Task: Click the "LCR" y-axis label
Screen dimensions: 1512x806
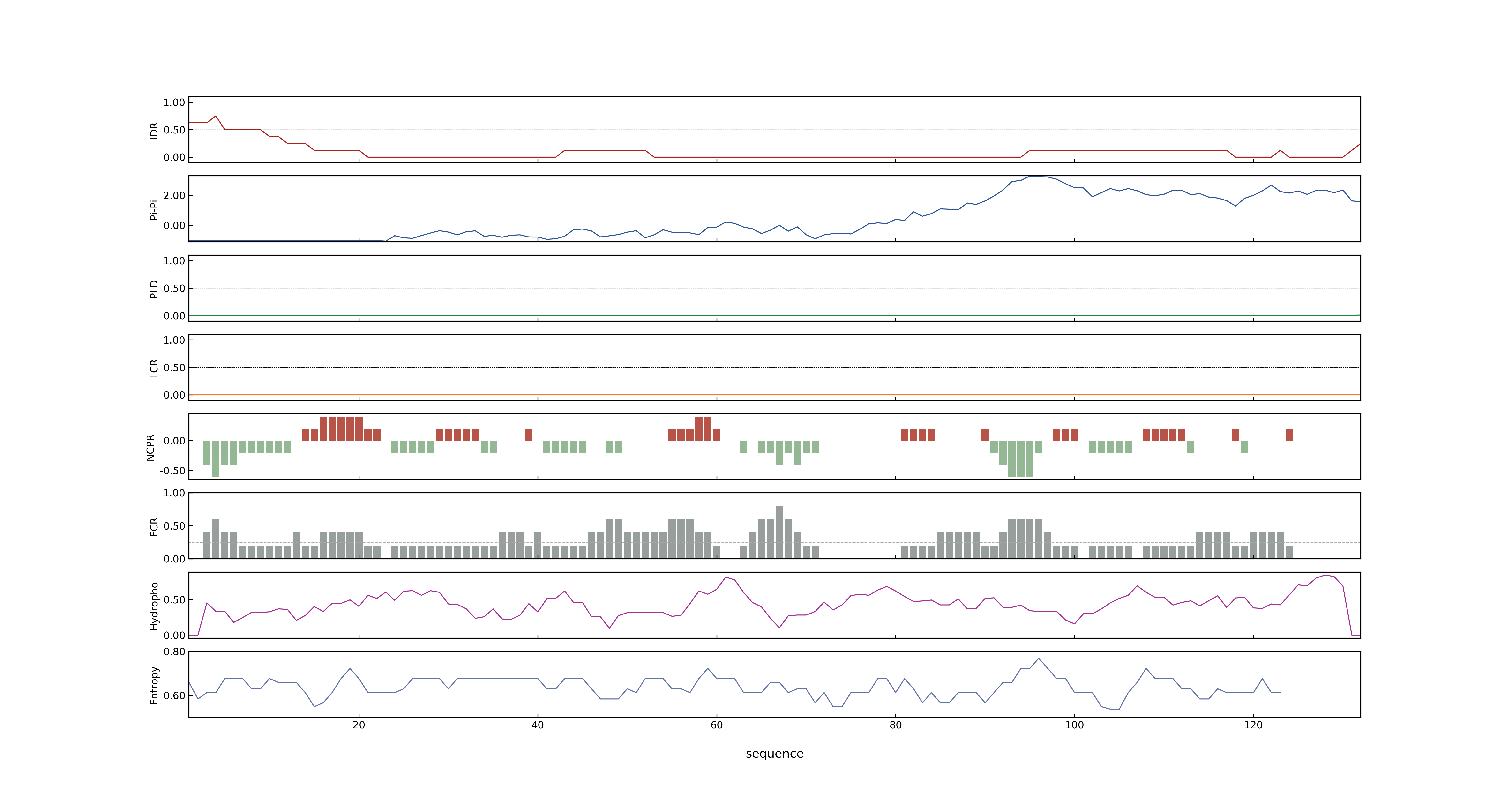Action: tap(154, 368)
